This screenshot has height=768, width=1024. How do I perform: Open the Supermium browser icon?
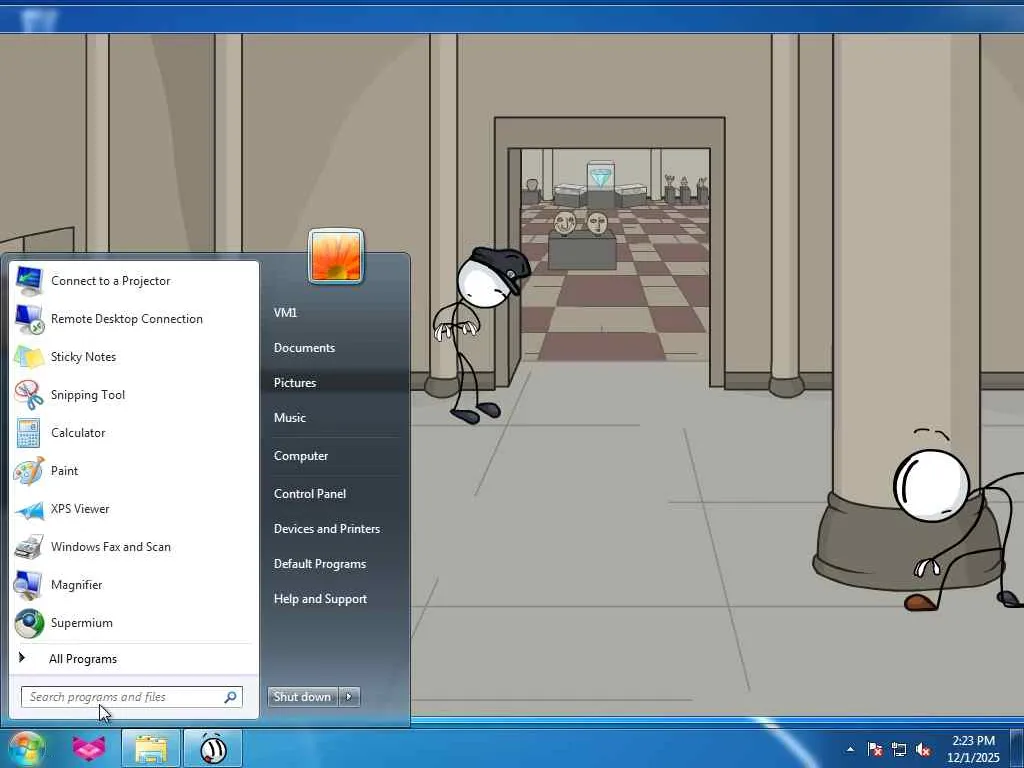pos(29,623)
